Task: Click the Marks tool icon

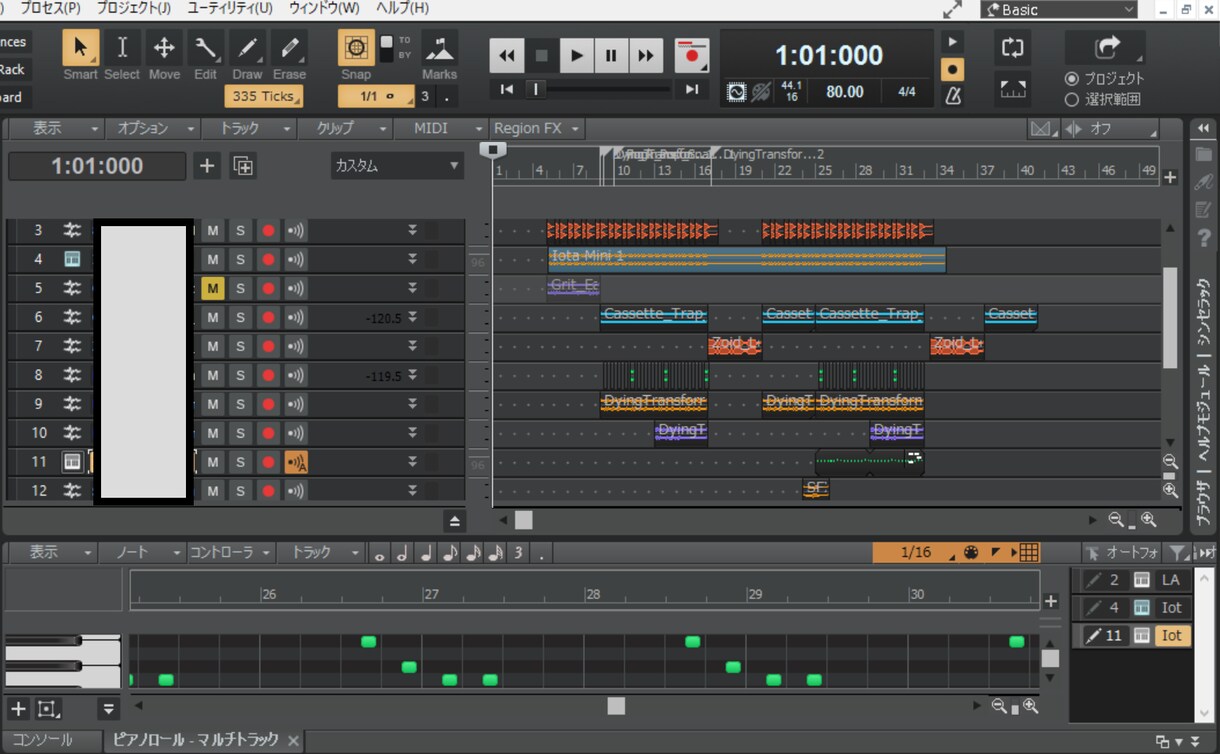Action: [x=439, y=48]
